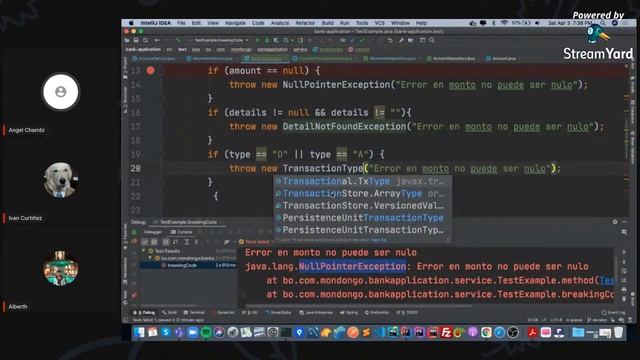Image resolution: width=640 pixels, height=360 pixels.
Task: Open OBS from the Dock
Action: [x=513, y=333]
